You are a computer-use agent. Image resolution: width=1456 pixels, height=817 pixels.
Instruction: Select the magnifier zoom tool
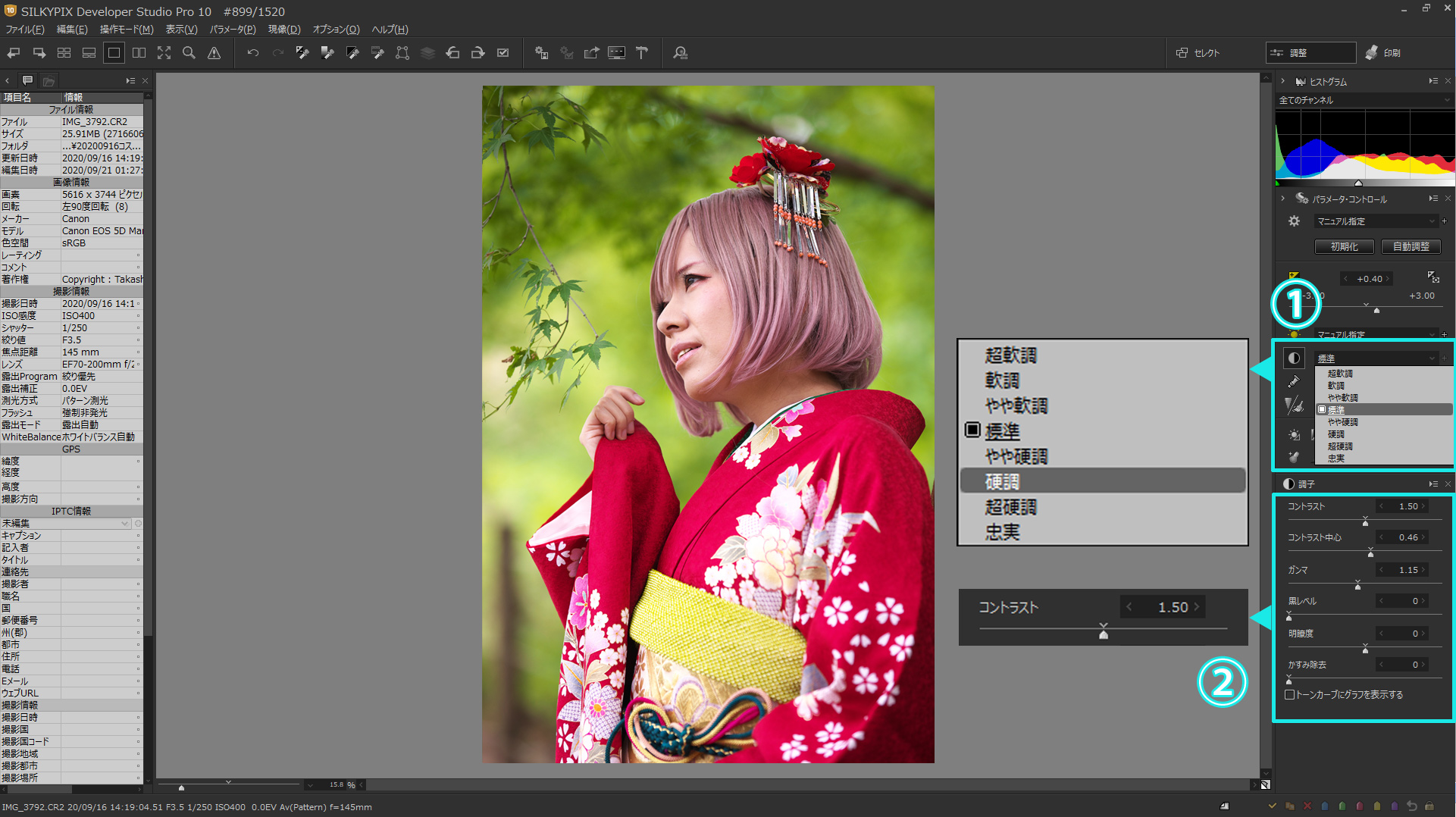[189, 53]
